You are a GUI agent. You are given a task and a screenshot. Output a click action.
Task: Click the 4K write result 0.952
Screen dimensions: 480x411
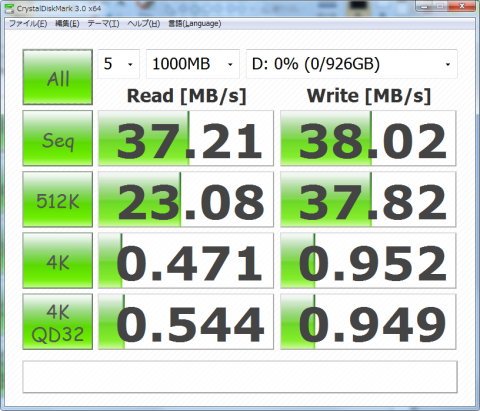(368, 260)
